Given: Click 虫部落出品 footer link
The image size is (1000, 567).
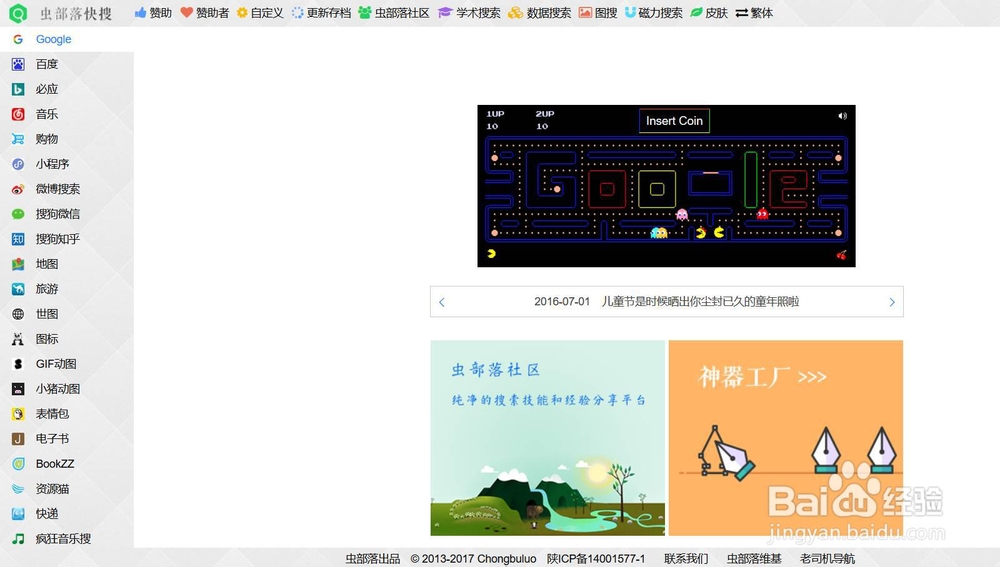Looking at the screenshot, I should point(373,559).
